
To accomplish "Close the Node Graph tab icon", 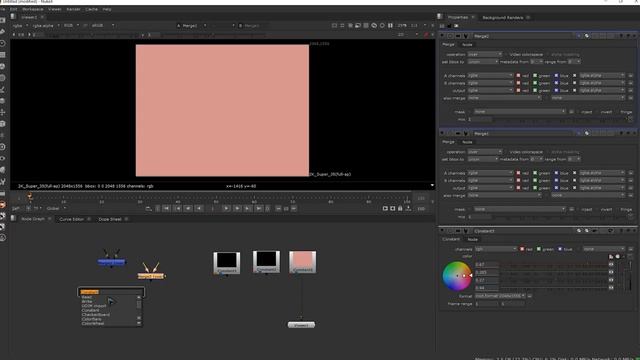I will coord(49,219).
